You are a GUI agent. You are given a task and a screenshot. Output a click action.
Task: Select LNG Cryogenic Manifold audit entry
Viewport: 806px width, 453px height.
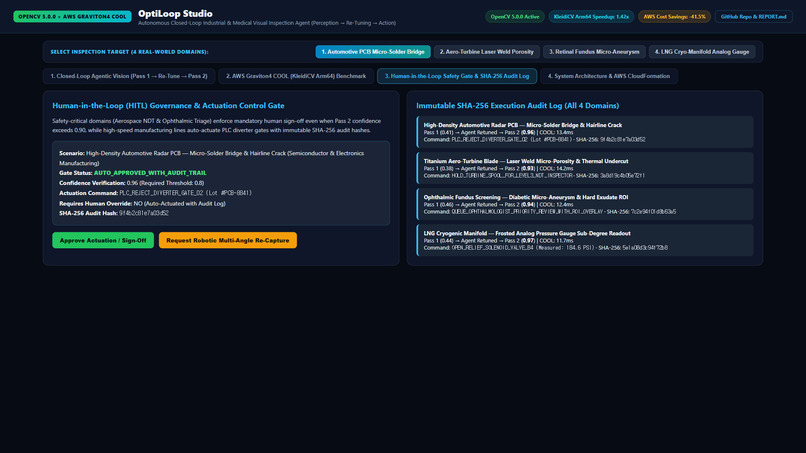[585, 240]
